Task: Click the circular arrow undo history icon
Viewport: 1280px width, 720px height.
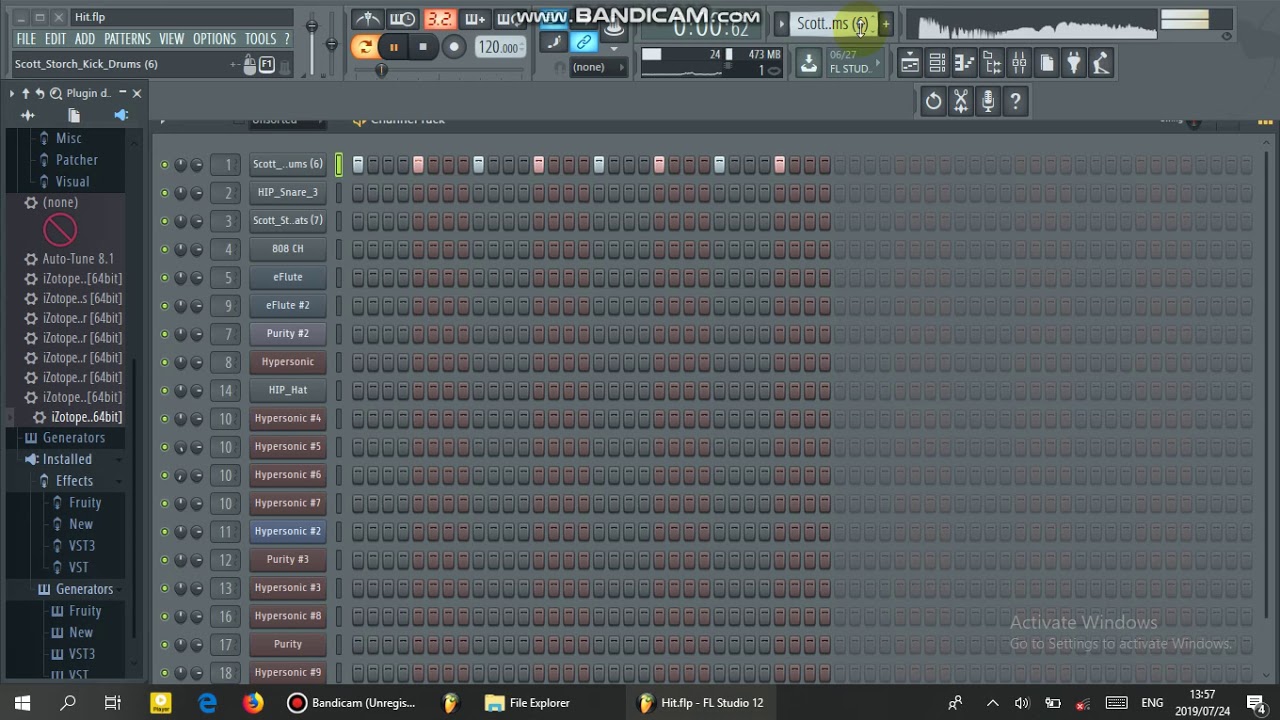Action: point(933,101)
